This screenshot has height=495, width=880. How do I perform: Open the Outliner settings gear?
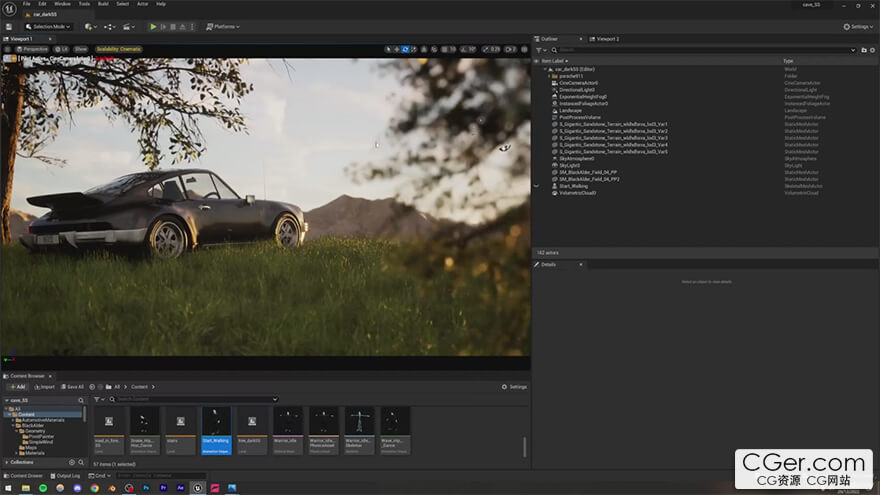click(x=874, y=49)
